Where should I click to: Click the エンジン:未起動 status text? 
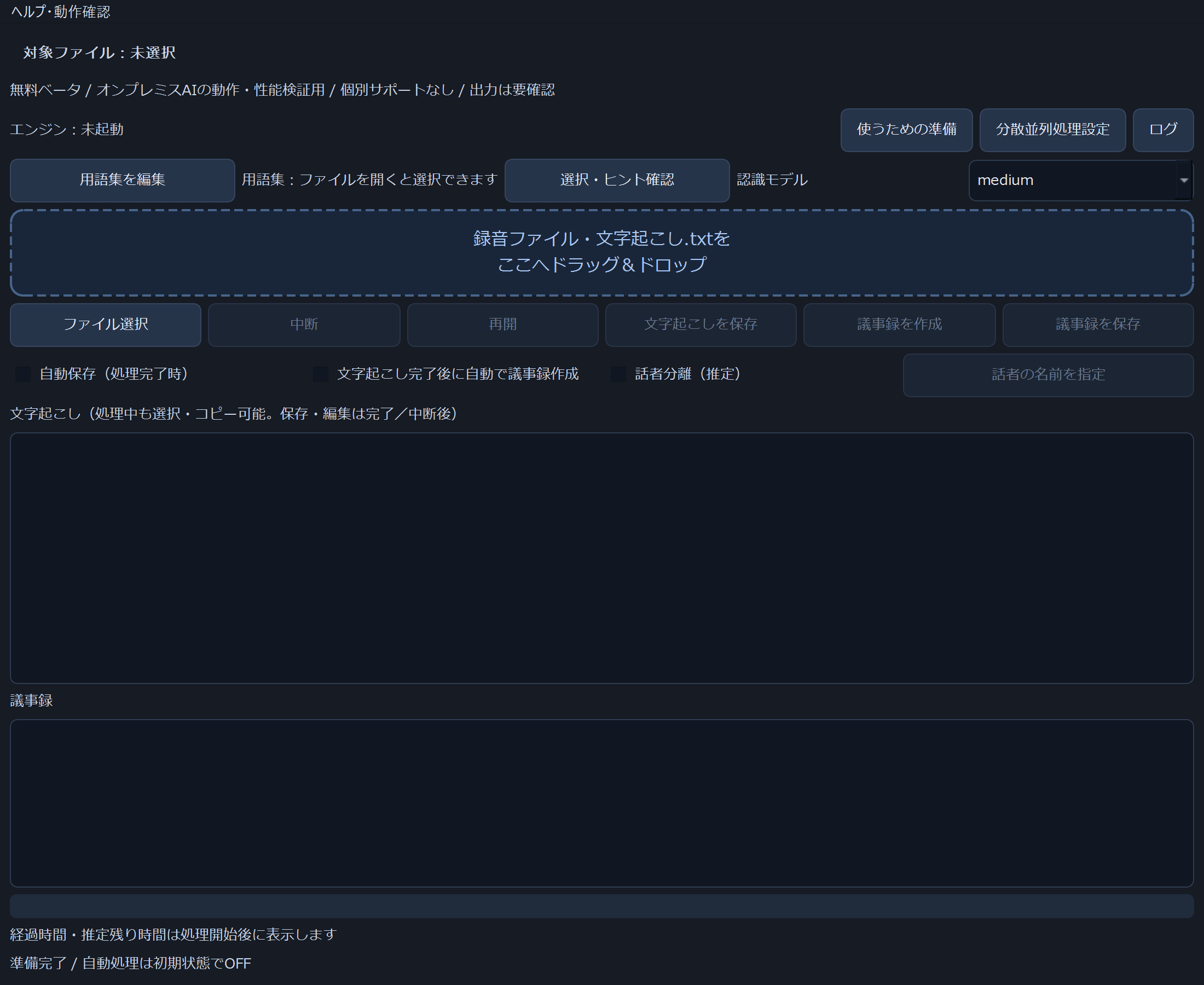[x=67, y=130]
